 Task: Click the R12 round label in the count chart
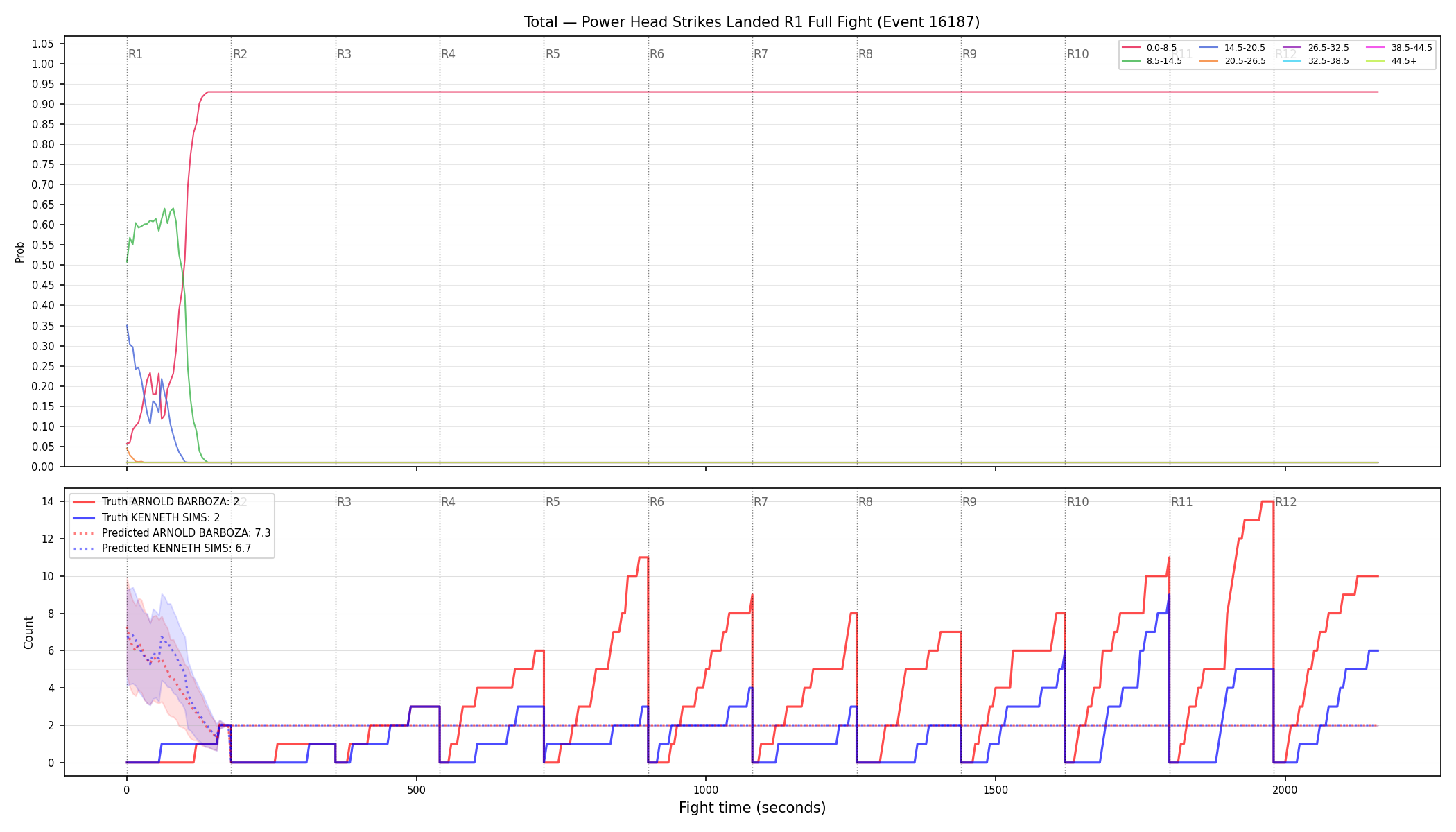[x=1285, y=502]
